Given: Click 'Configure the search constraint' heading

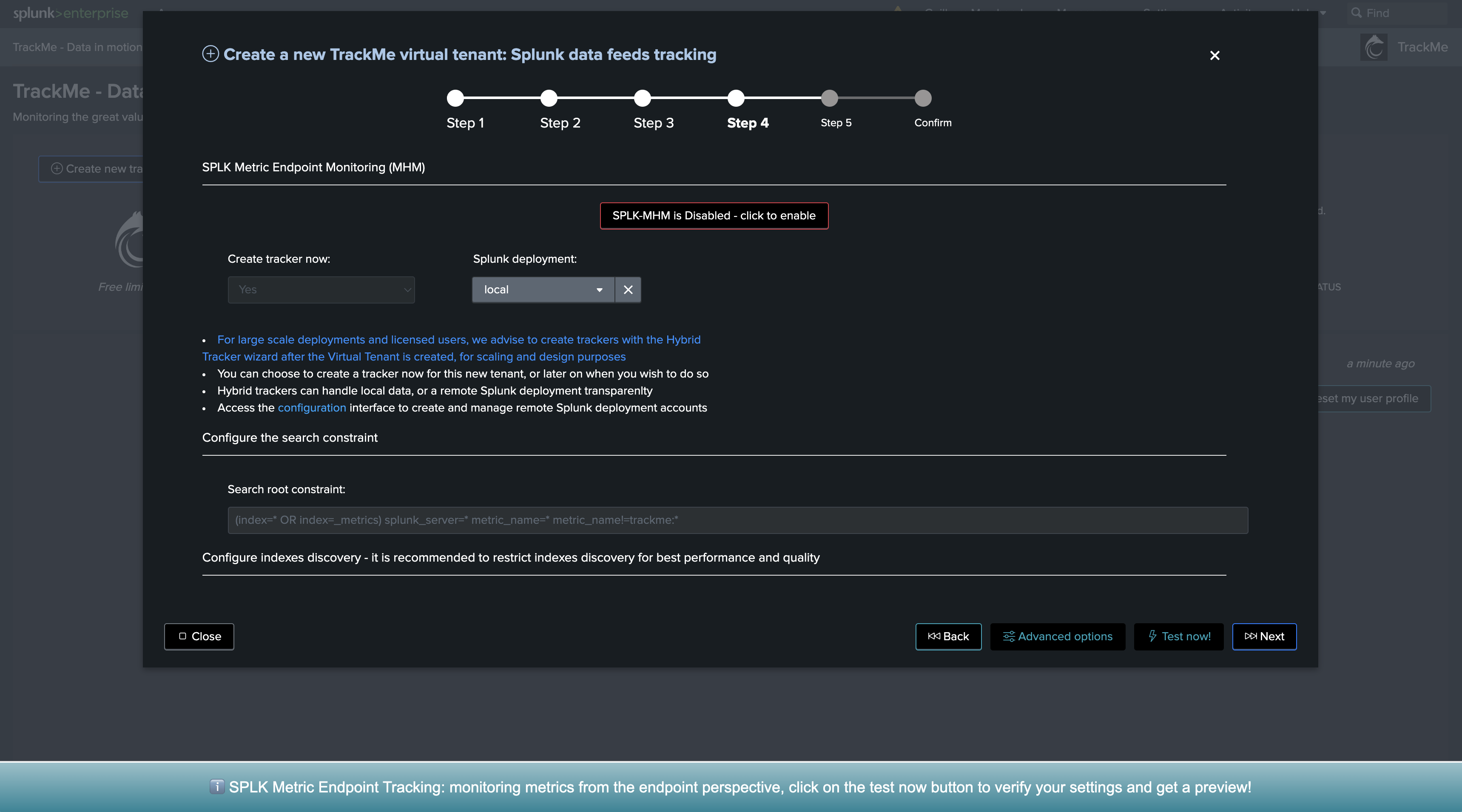Looking at the screenshot, I should [290, 438].
